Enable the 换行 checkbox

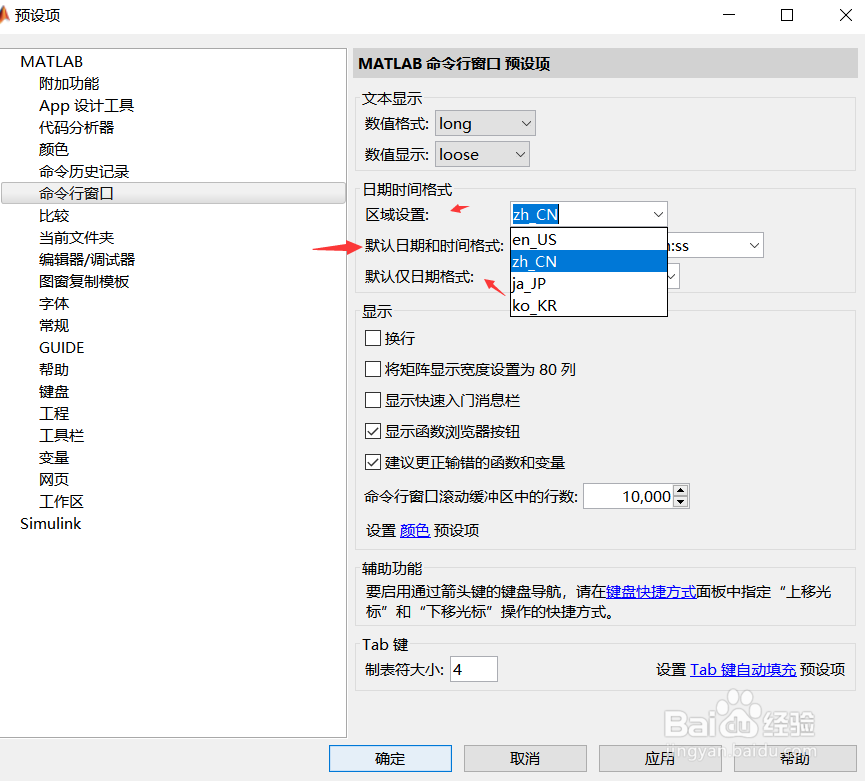(373, 338)
